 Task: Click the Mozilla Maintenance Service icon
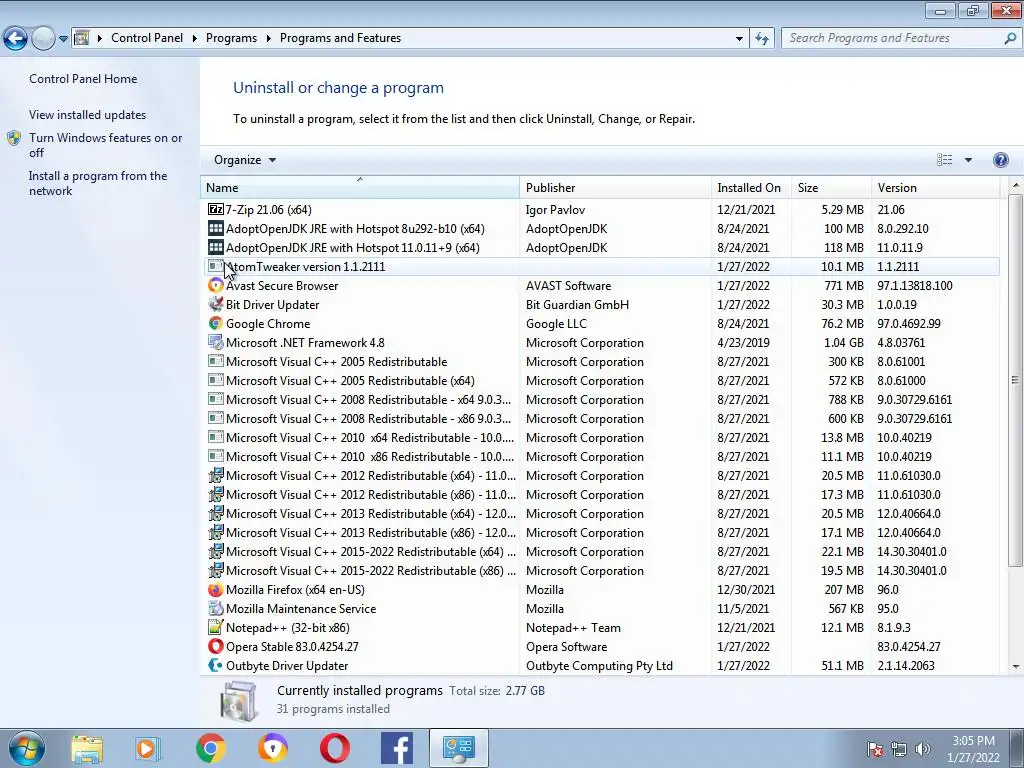pyautogui.click(x=216, y=609)
